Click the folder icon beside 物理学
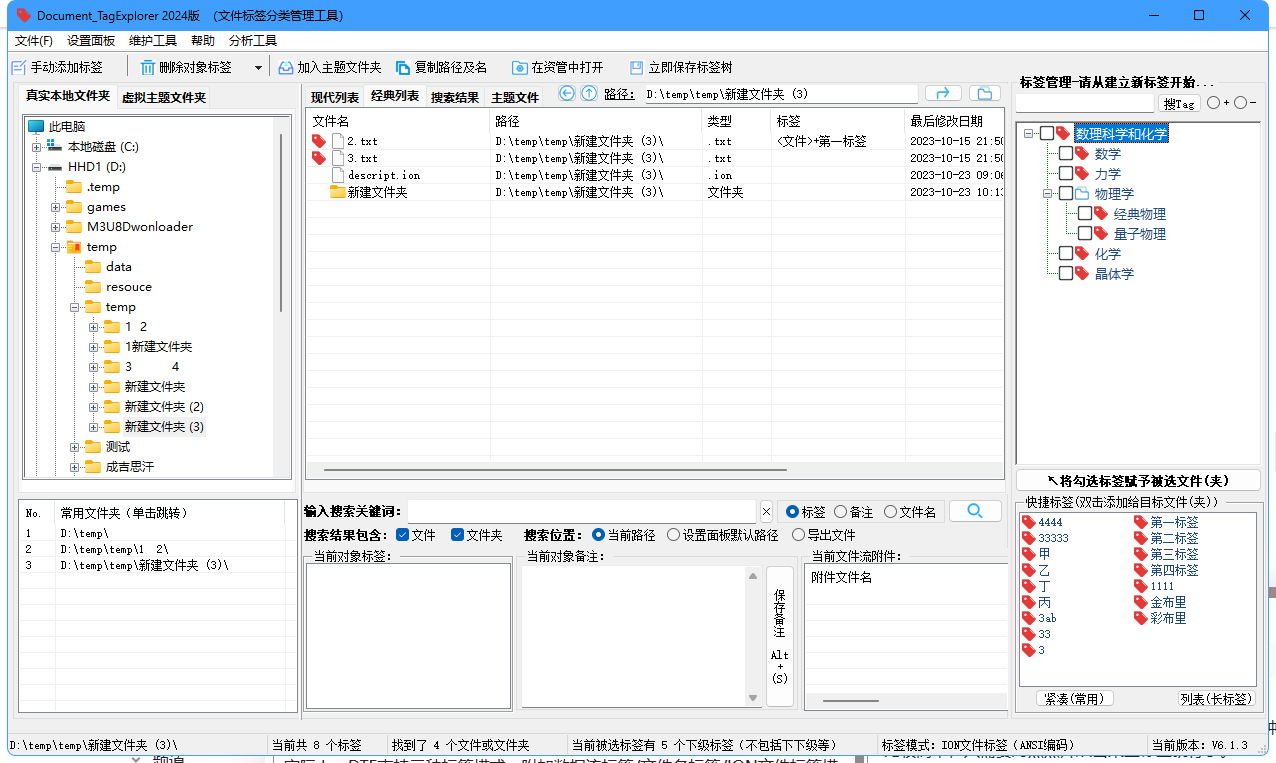This screenshot has width=1276, height=763. tap(1082, 193)
